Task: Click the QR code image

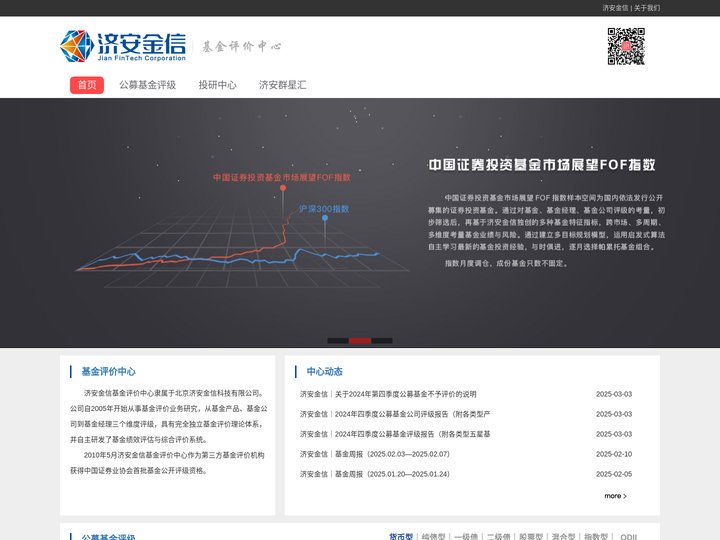Action: pos(626,46)
